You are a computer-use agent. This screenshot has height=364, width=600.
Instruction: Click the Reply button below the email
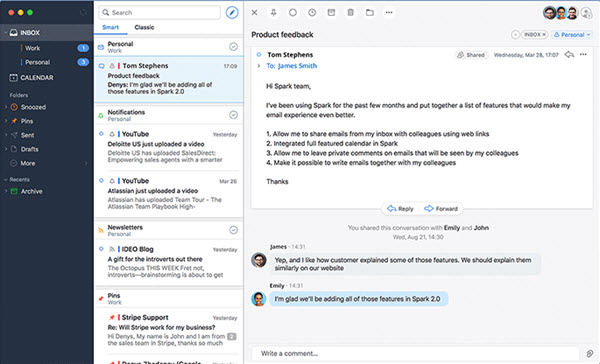(x=400, y=209)
